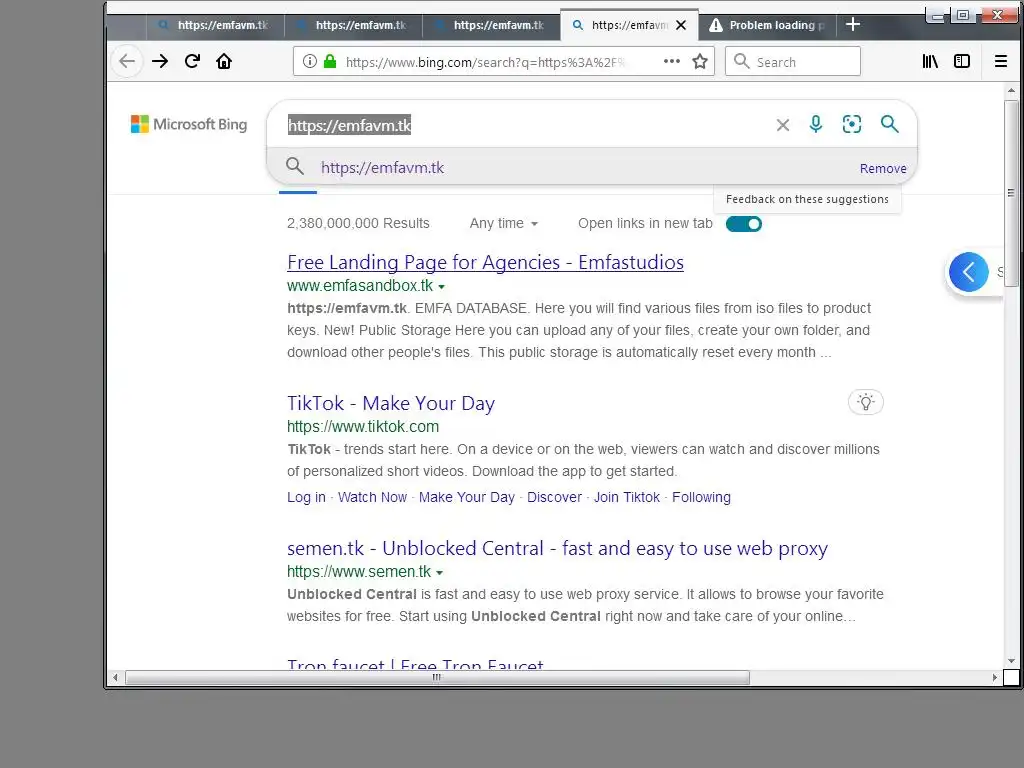The height and width of the screenshot is (768, 1024).
Task: Focus the Bing search query field
Action: click(522, 125)
